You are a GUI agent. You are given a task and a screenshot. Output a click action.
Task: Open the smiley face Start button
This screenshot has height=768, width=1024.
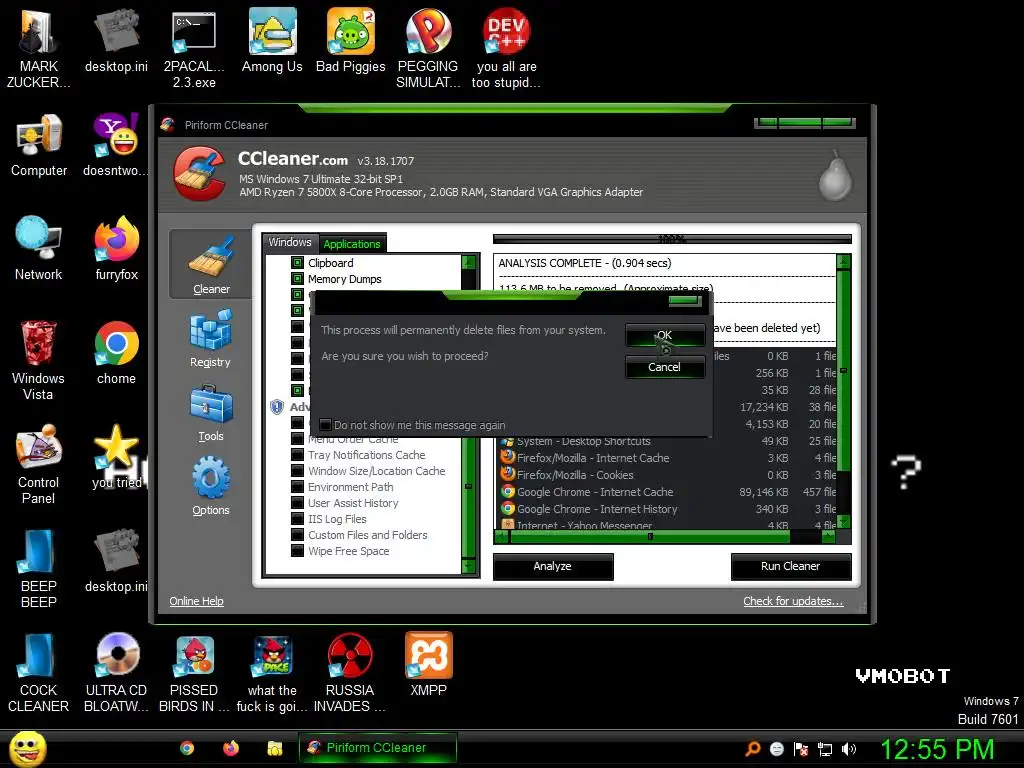(x=27, y=748)
